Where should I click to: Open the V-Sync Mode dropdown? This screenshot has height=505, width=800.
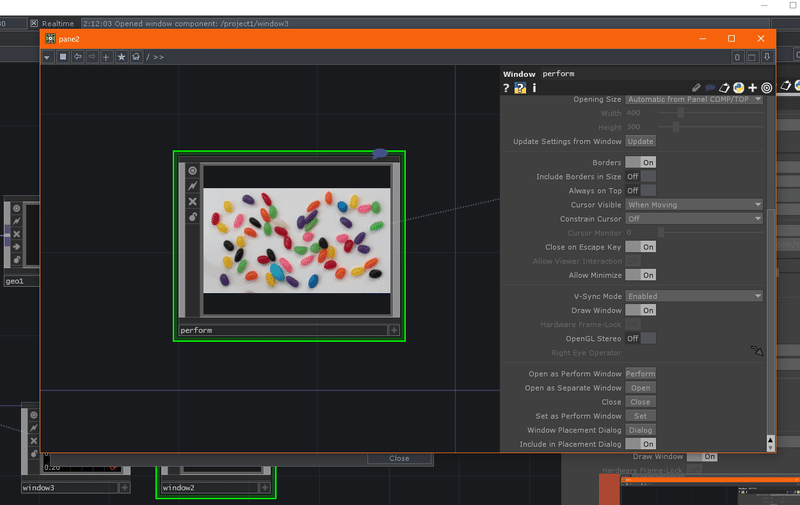(x=694, y=296)
